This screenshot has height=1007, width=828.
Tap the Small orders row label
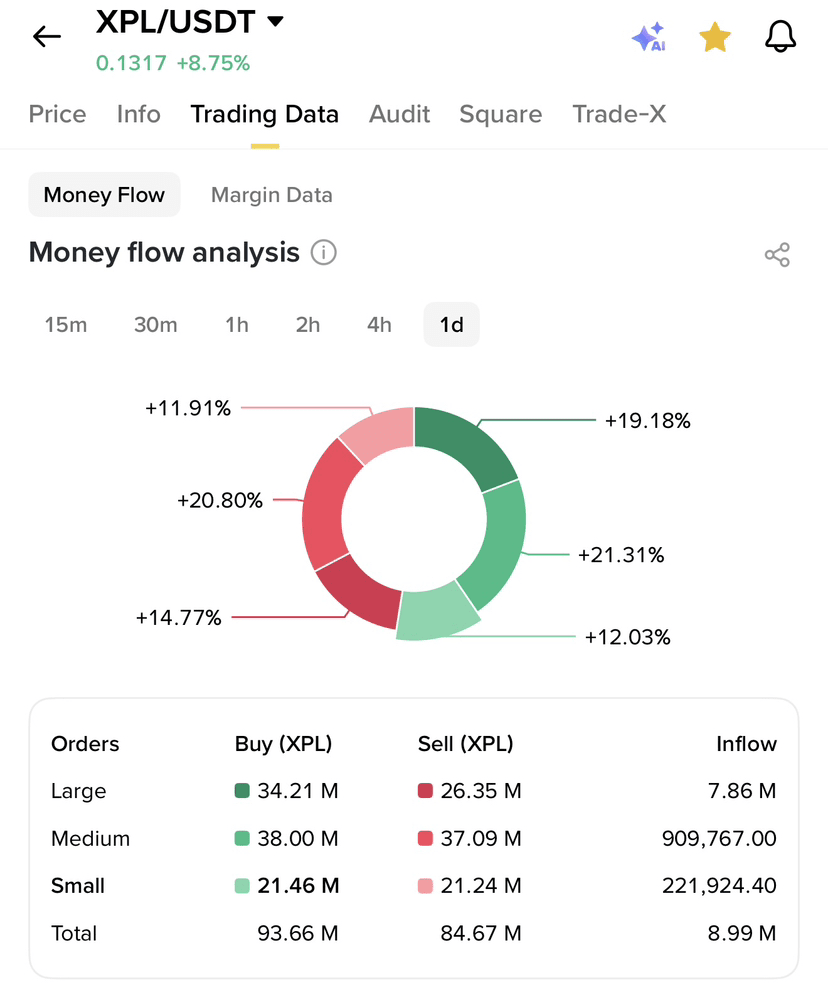pyautogui.click(x=78, y=886)
